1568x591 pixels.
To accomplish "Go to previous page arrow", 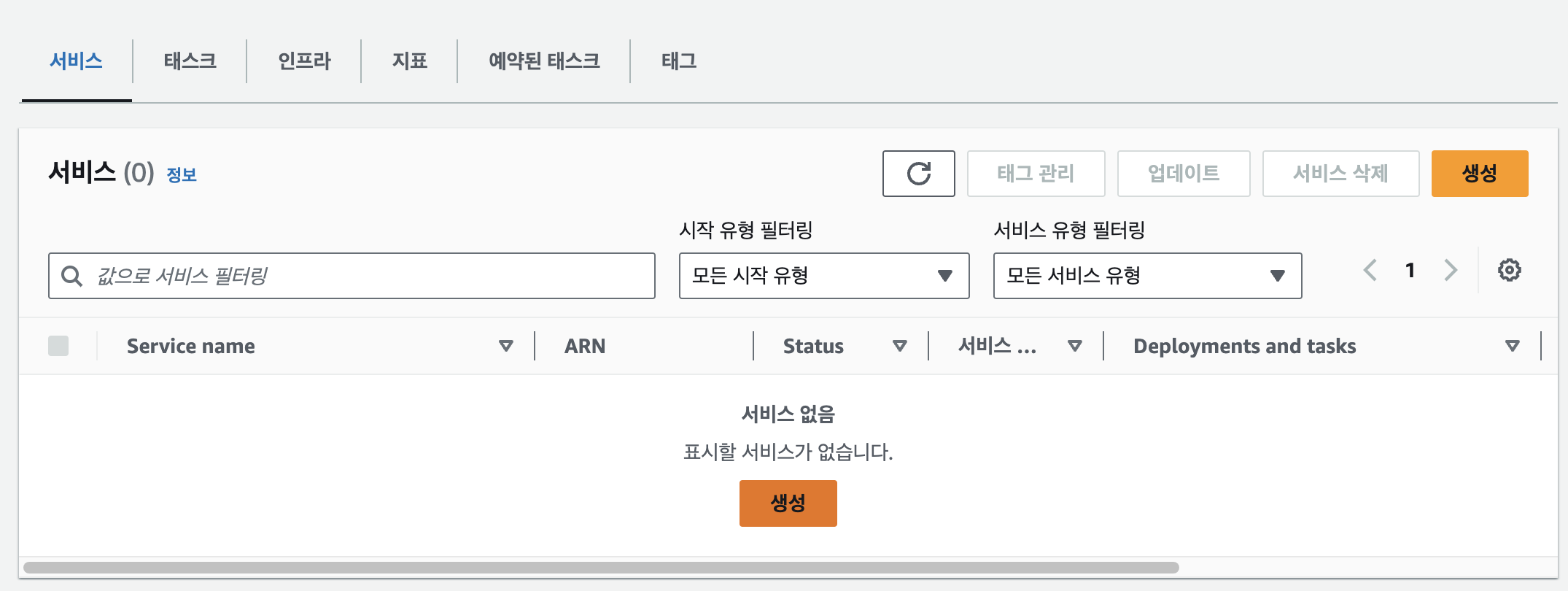I will pos(1370,270).
